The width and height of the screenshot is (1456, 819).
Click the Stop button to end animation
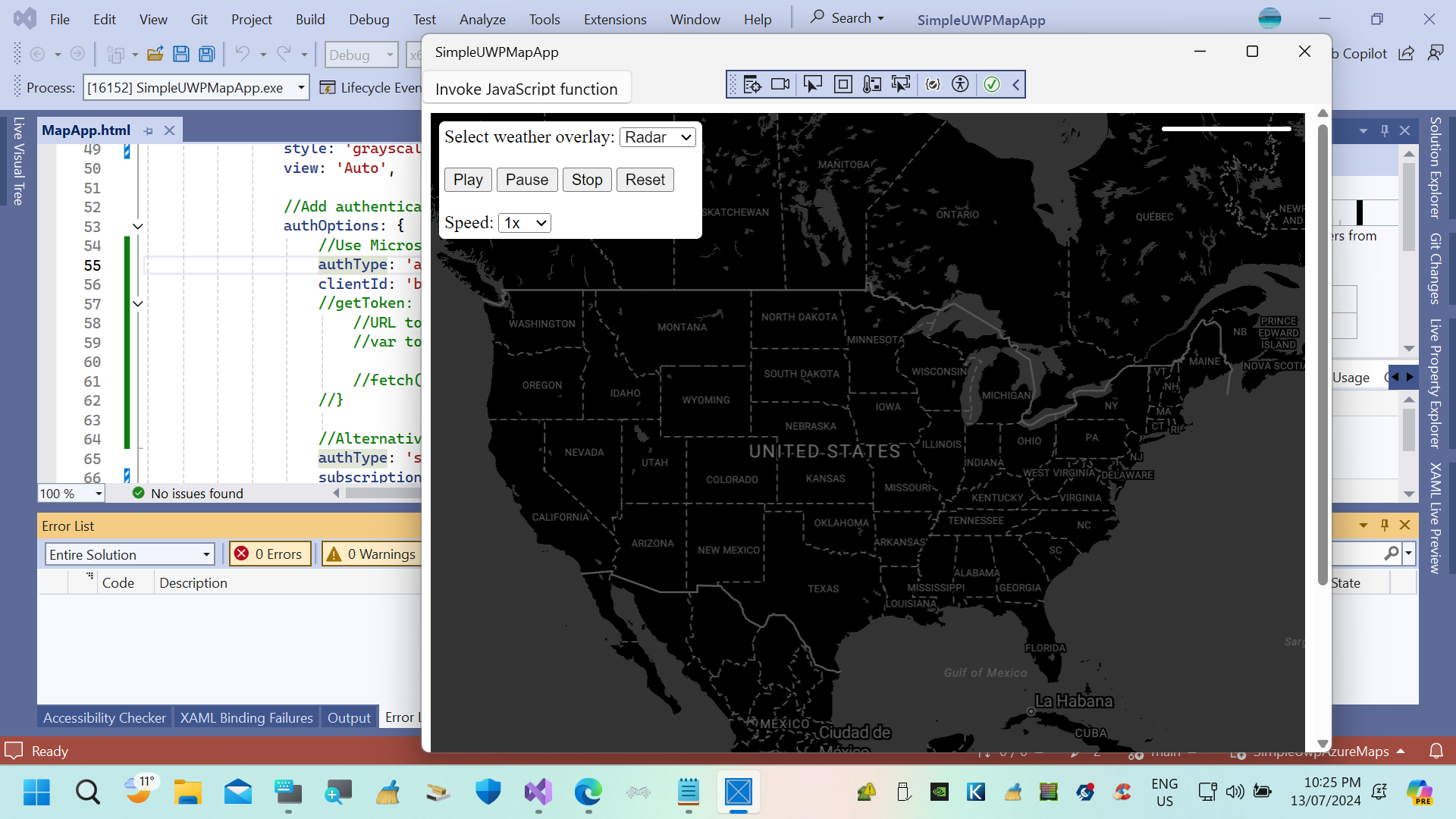point(587,179)
